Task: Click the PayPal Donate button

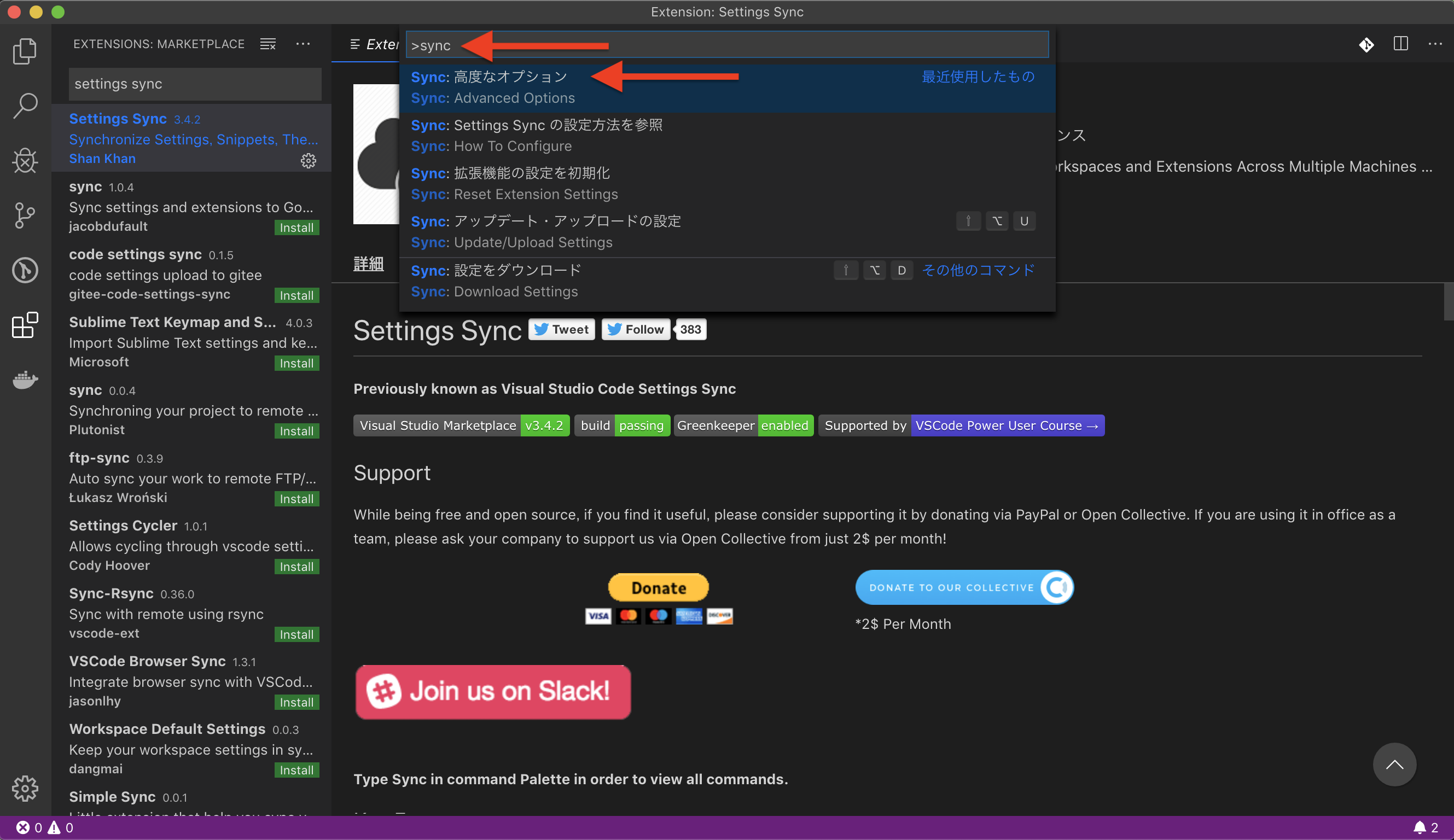Action: click(x=658, y=588)
